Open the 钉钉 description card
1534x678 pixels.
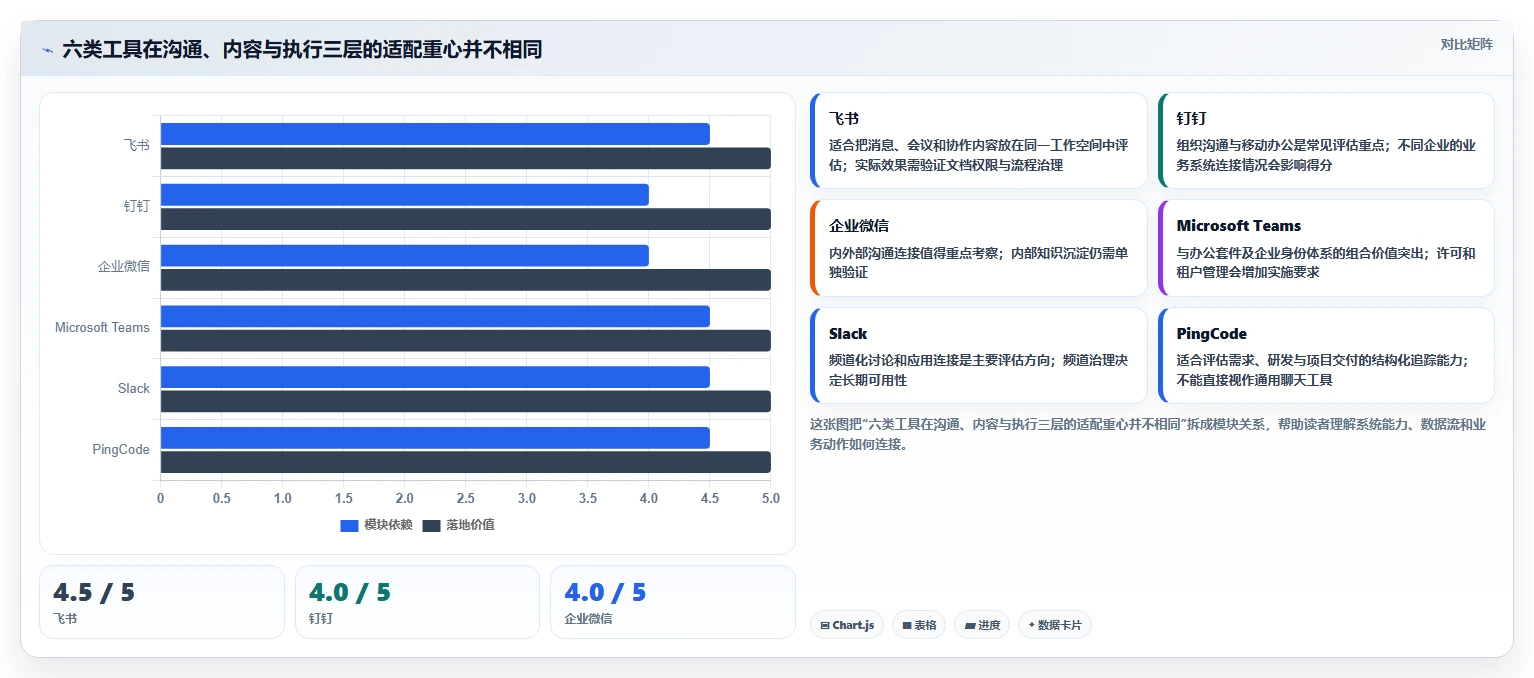[1326, 141]
